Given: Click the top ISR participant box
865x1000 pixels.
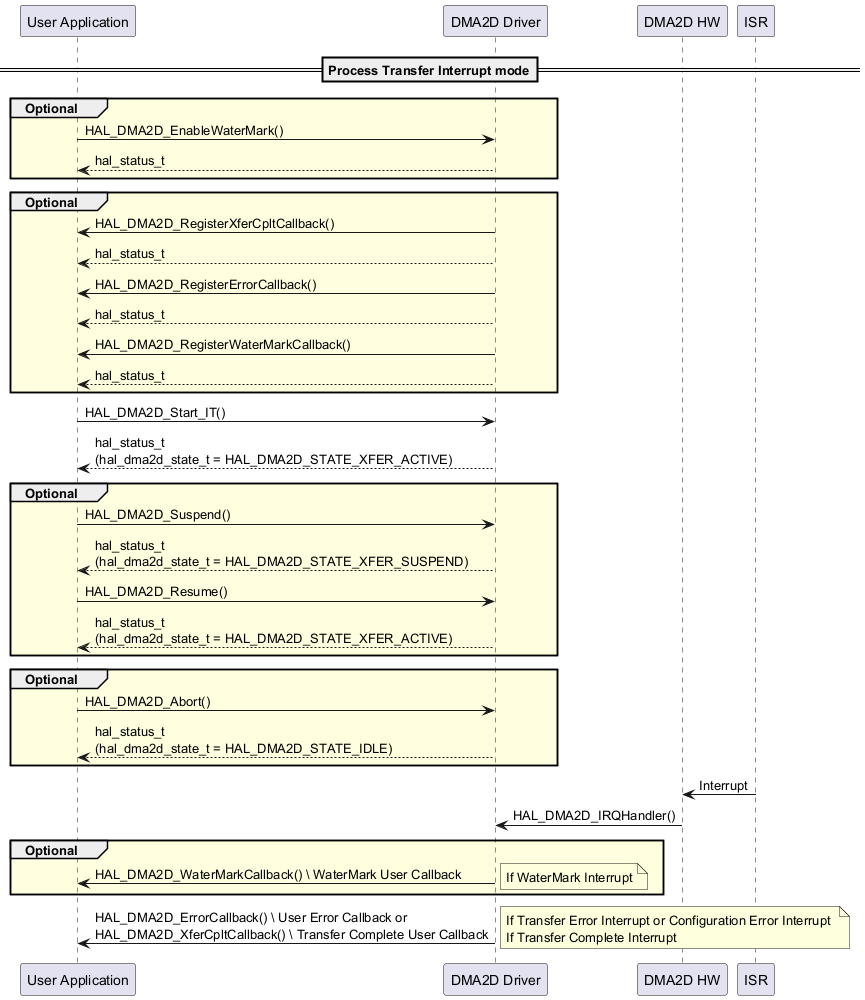Looking at the screenshot, I should [755, 22].
